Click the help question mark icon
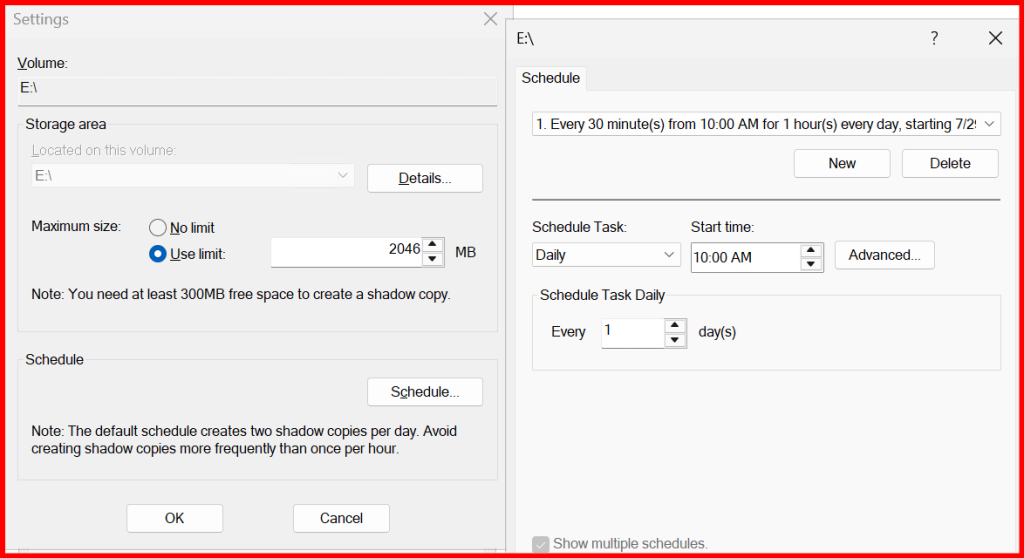This screenshot has height=558, width=1024. (934, 38)
